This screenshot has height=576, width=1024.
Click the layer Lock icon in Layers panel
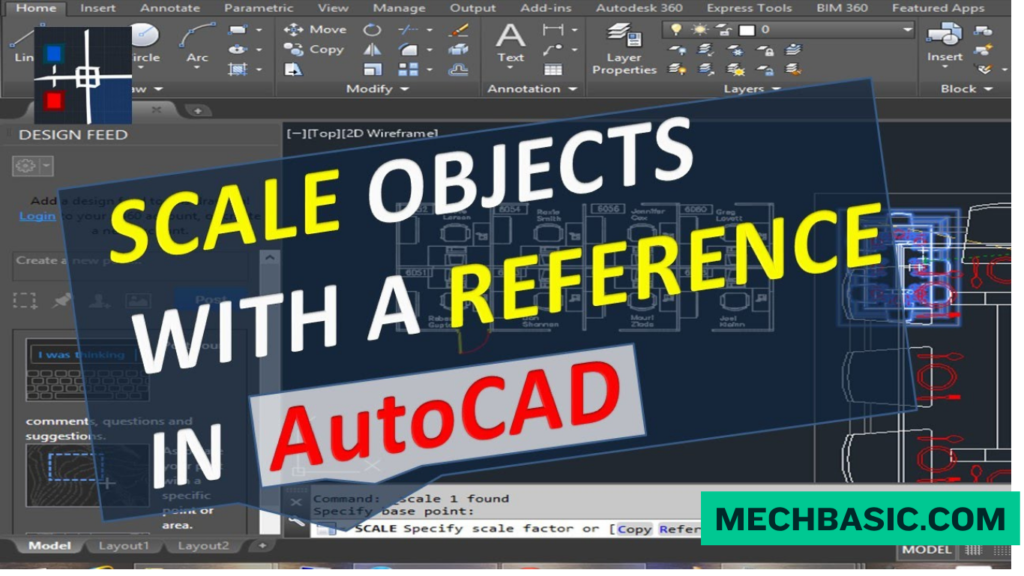coord(764,50)
